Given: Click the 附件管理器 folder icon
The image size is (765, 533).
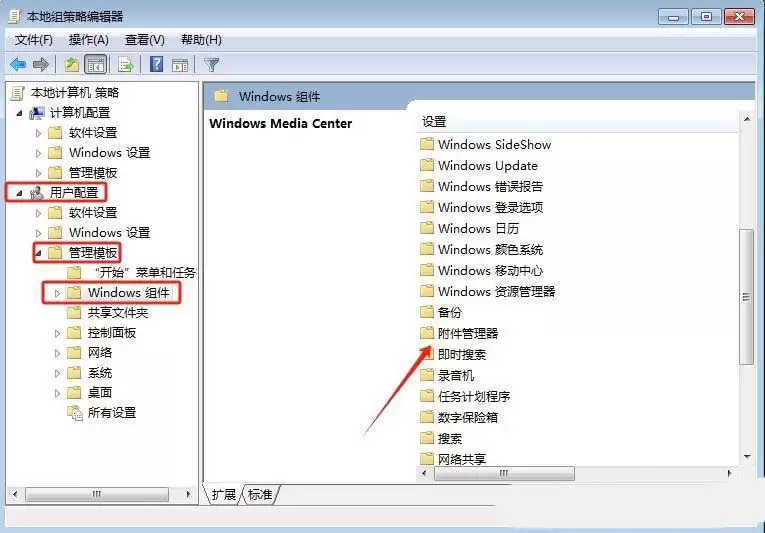Looking at the screenshot, I should [427, 333].
